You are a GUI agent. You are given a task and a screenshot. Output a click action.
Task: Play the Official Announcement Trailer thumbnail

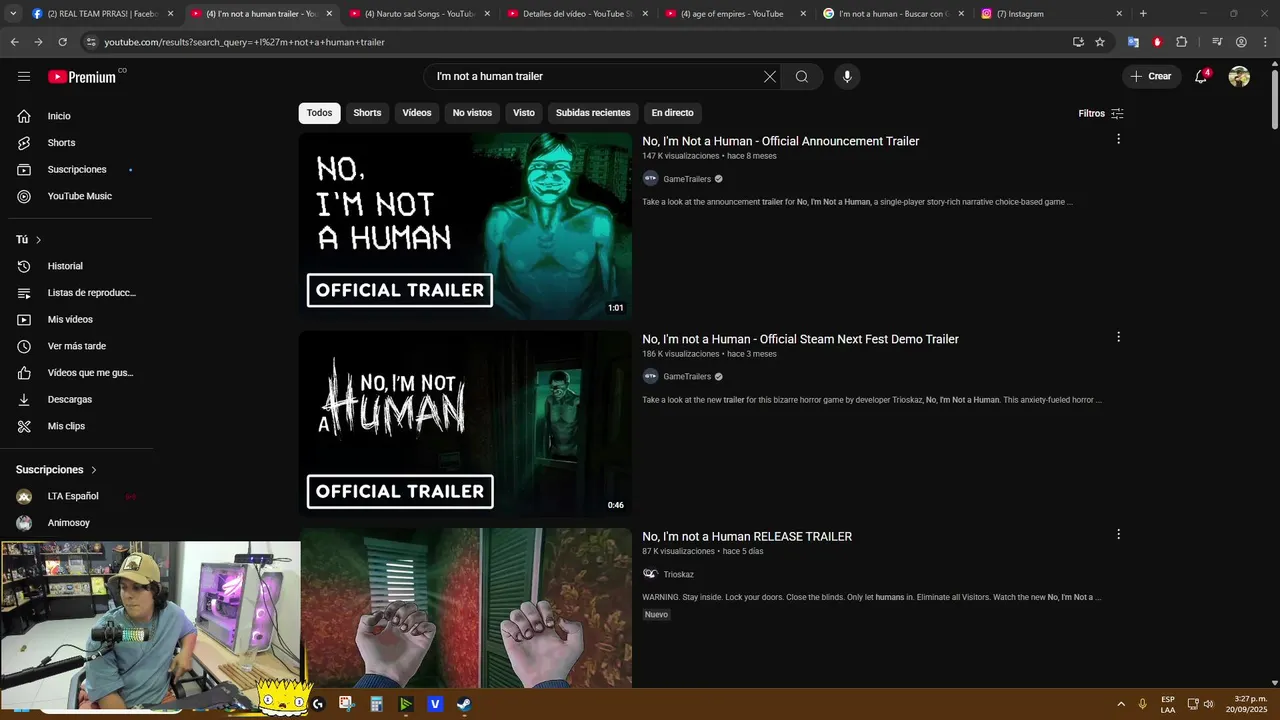tap(465, 226)
